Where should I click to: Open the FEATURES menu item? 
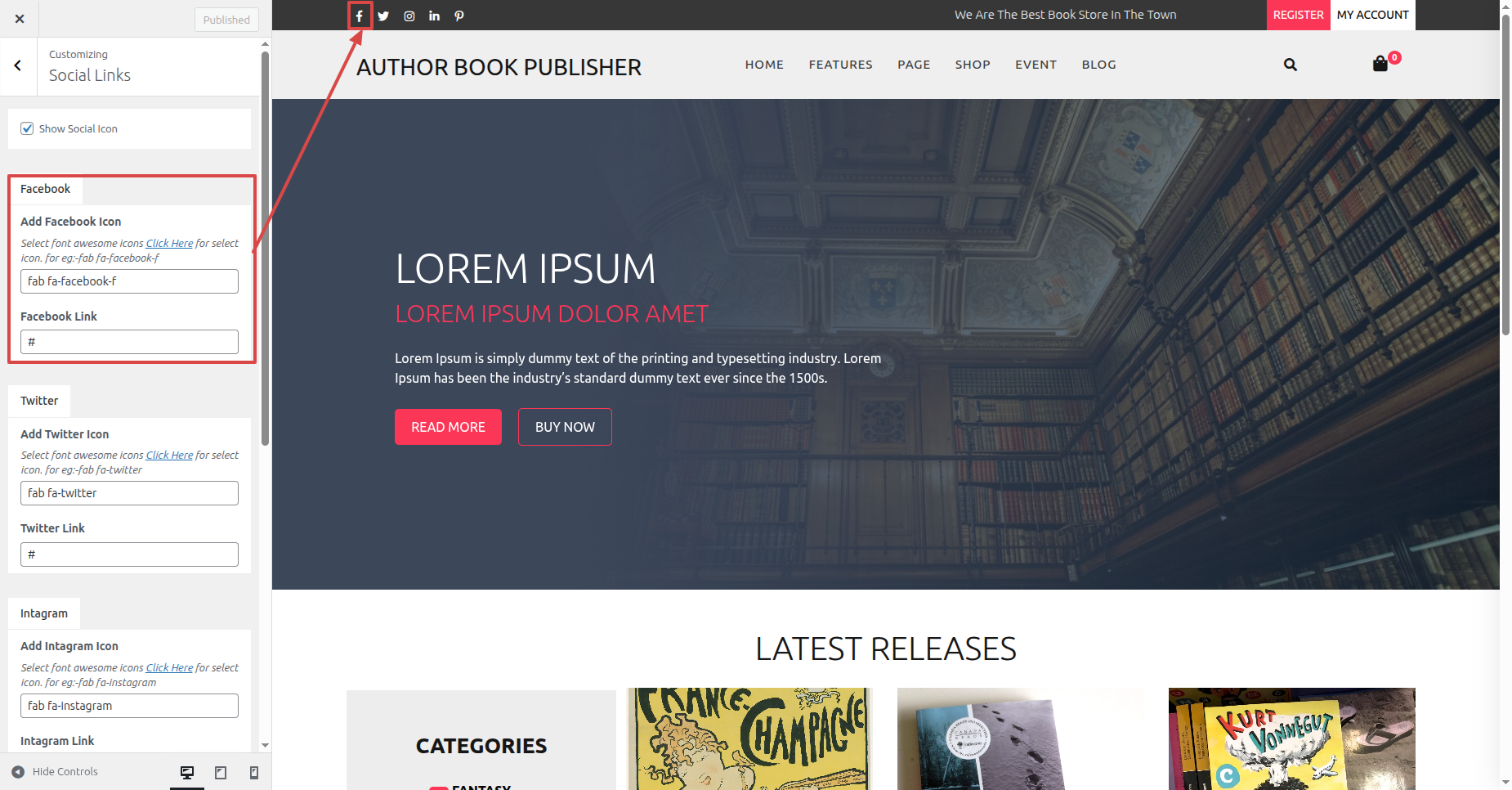tap(841, 65)
